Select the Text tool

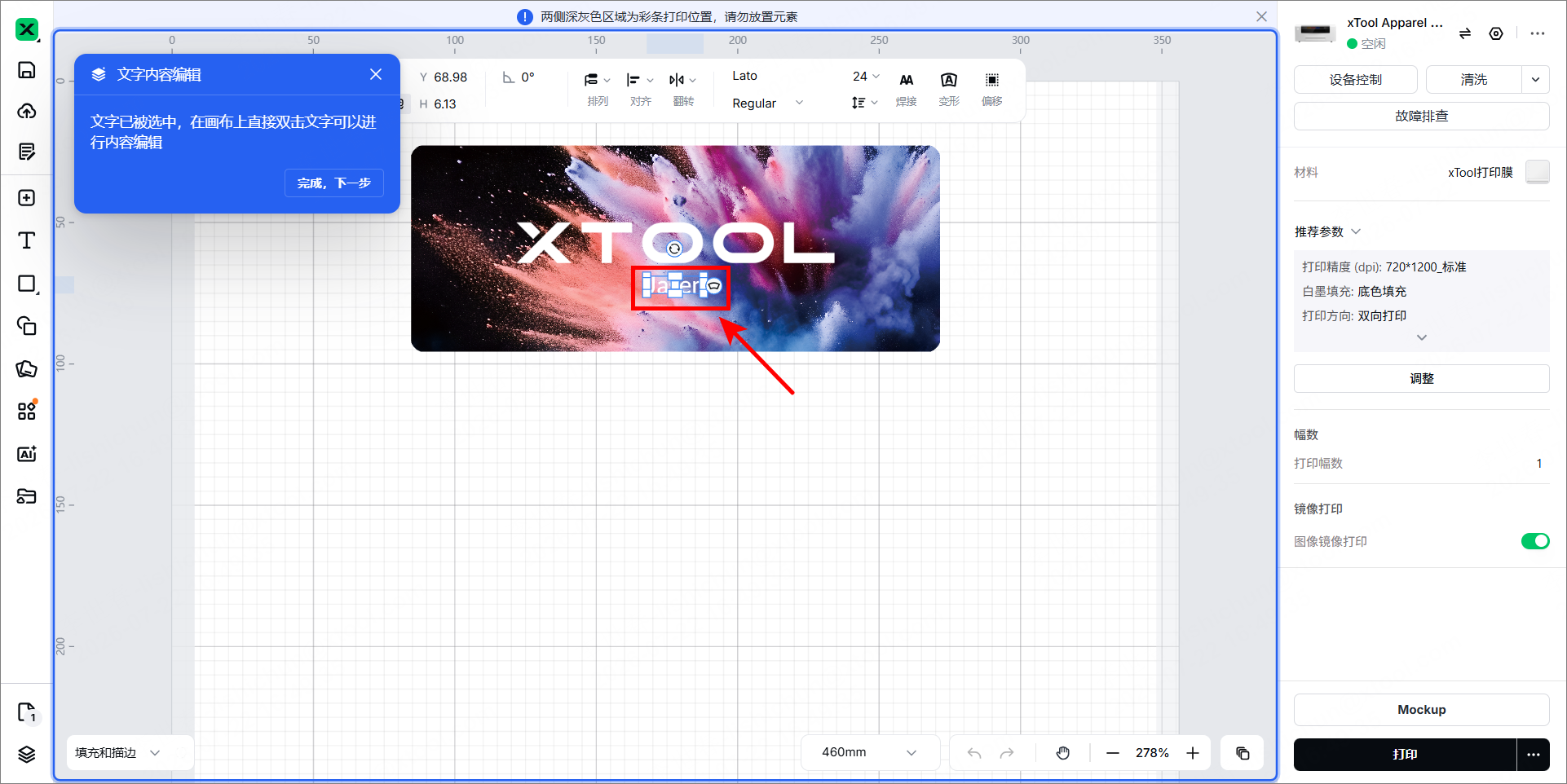pyautogui.click(x=27, y=240)
